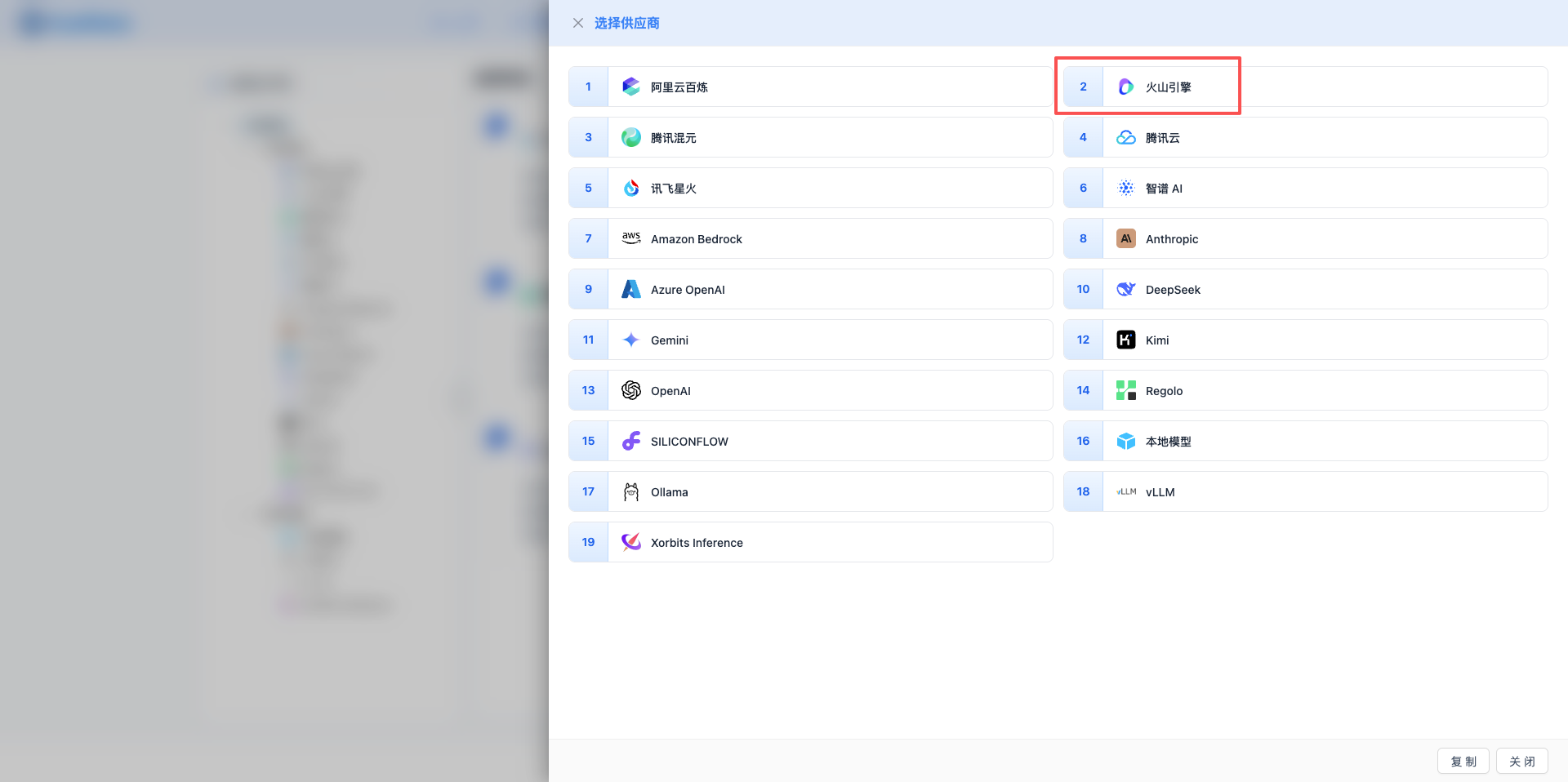The height and width of the screenshot is (782, 1568).
Task: Click the 腾讯混元 green sphere icon
Action: (630, 137)
